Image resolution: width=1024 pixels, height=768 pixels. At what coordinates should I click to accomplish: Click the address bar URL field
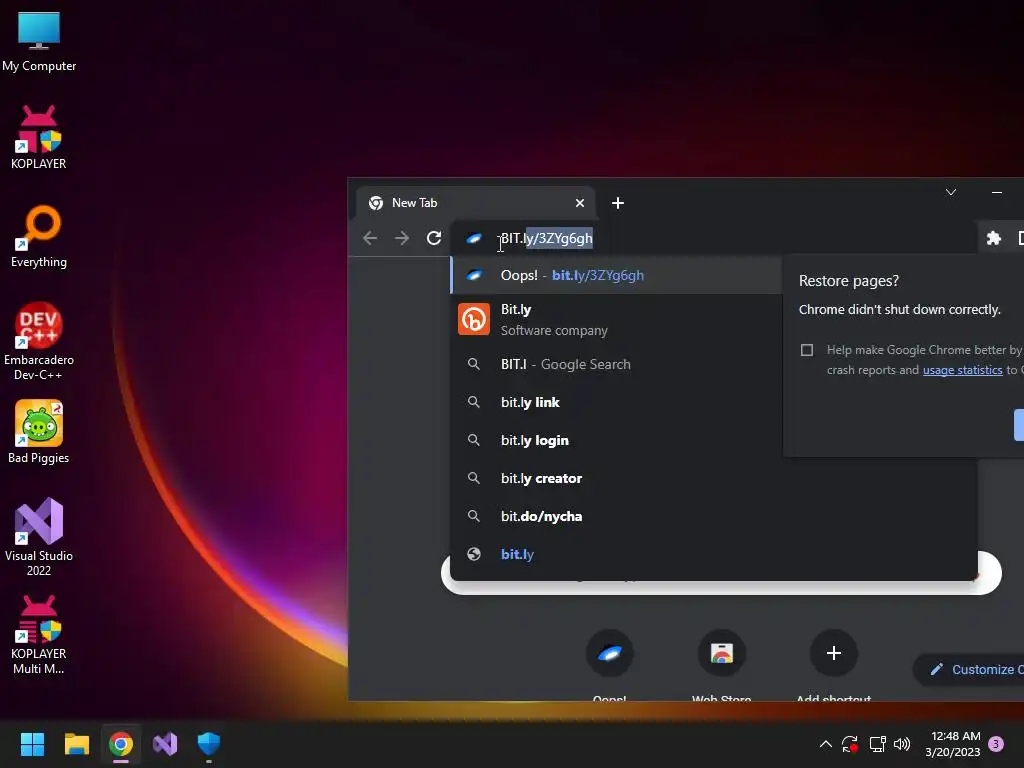coord(715,238)
